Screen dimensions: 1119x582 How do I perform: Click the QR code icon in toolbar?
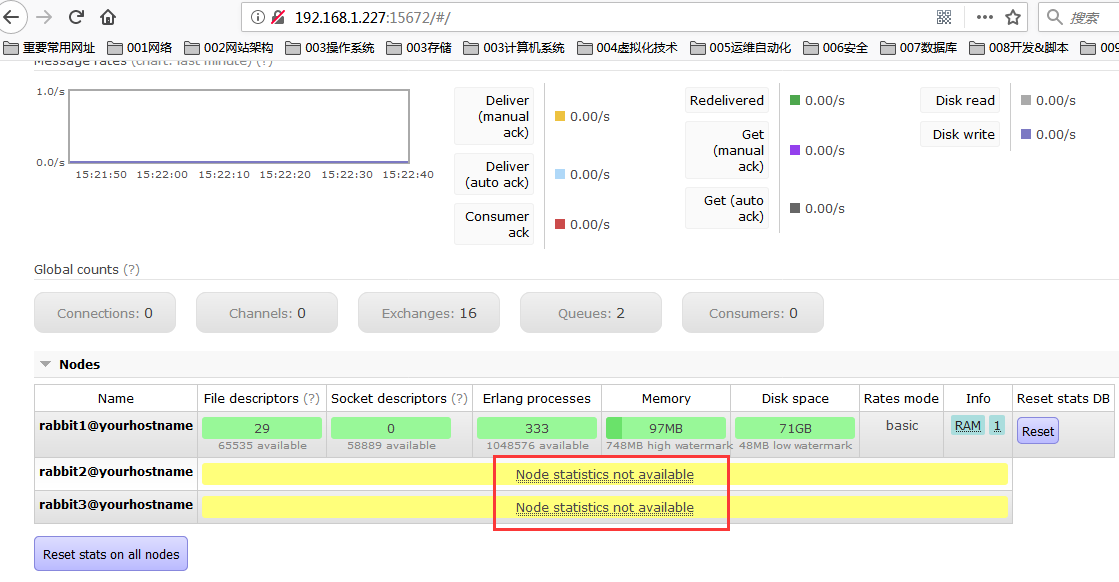[944, 17]
